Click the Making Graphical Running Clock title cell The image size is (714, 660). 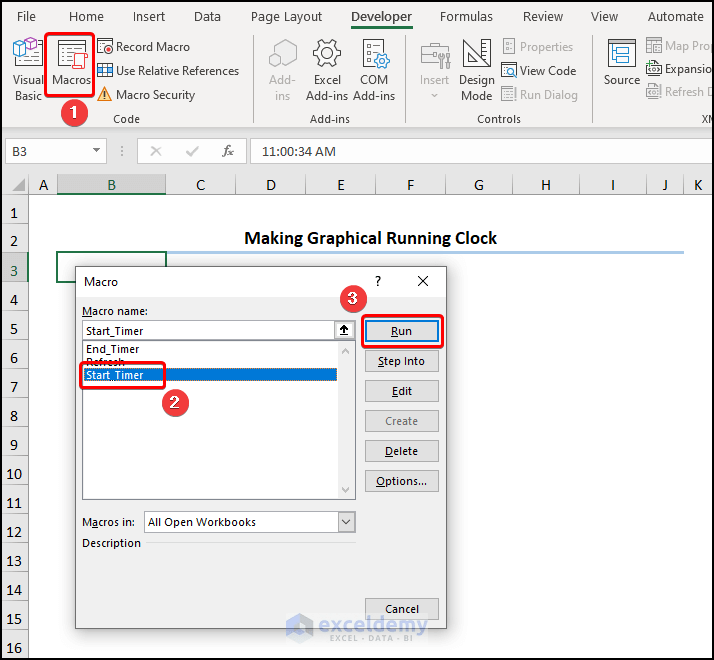[x=370, y=238]
